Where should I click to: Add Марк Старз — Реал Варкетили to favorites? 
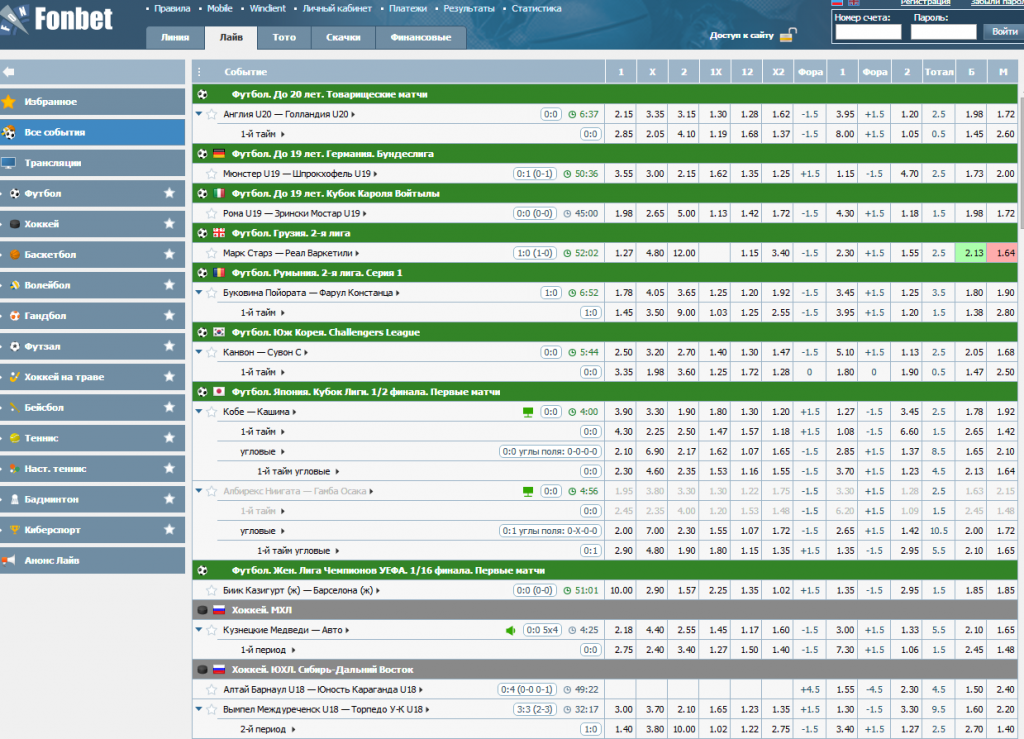[x=212, y=253]
